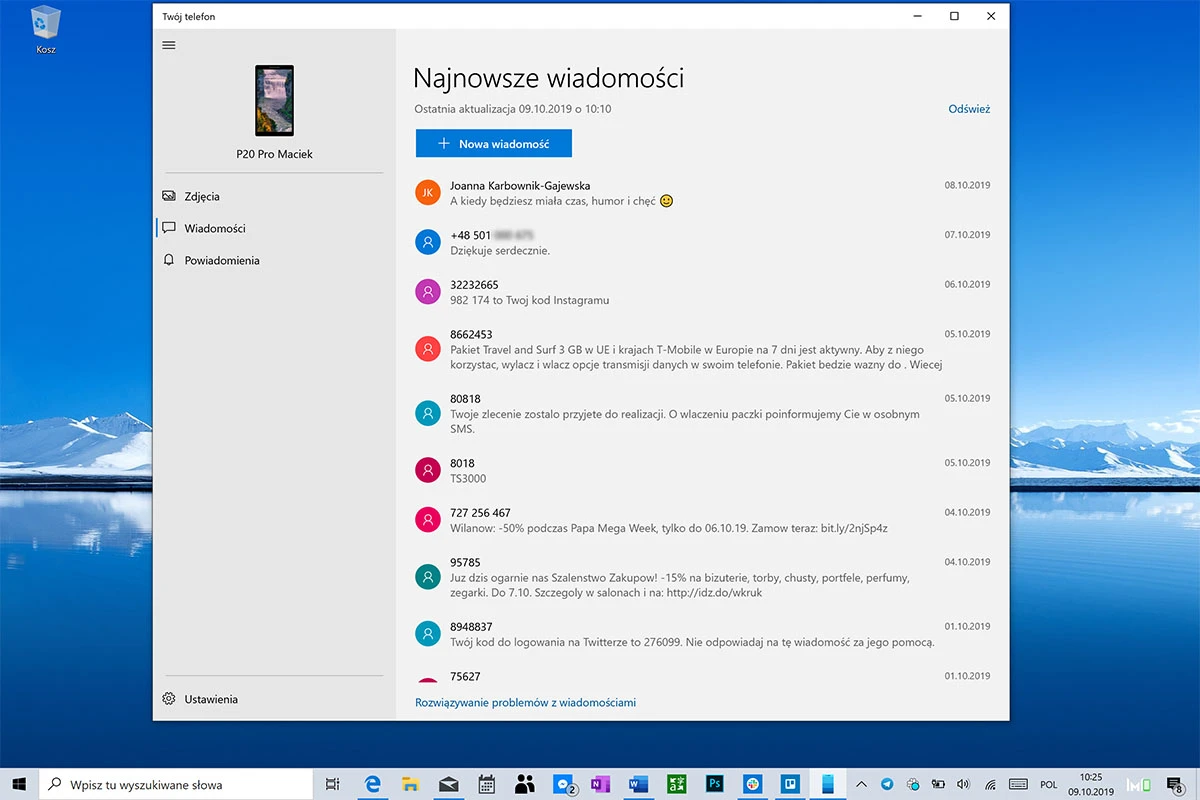Expand hidden system tray icons
The width and height of the screenshot is (1200, 800).
pos(861,784)
